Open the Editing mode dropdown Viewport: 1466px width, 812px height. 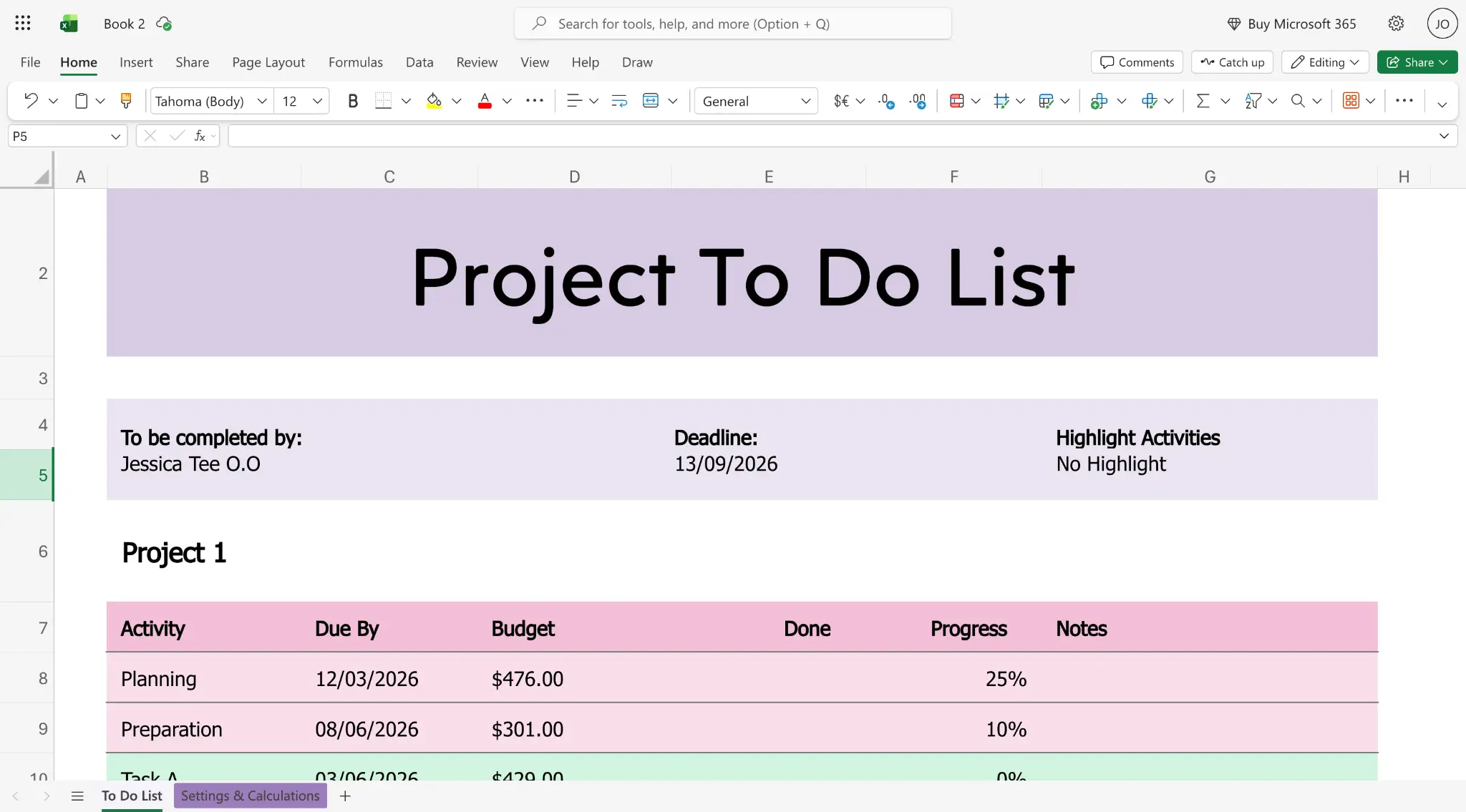[x=1325, y=62]
